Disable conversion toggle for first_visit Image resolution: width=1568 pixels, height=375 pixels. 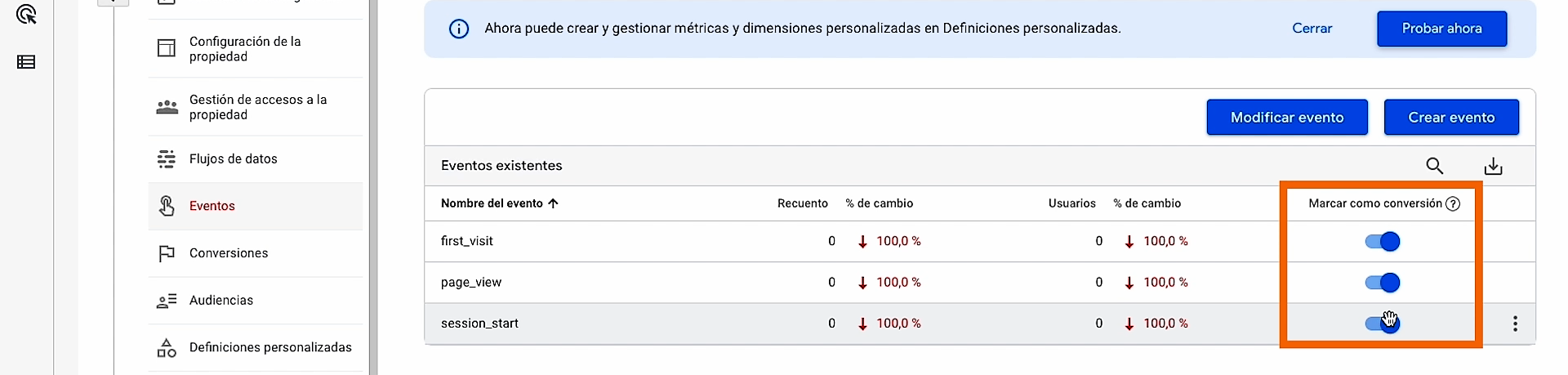coord(1382,241)
